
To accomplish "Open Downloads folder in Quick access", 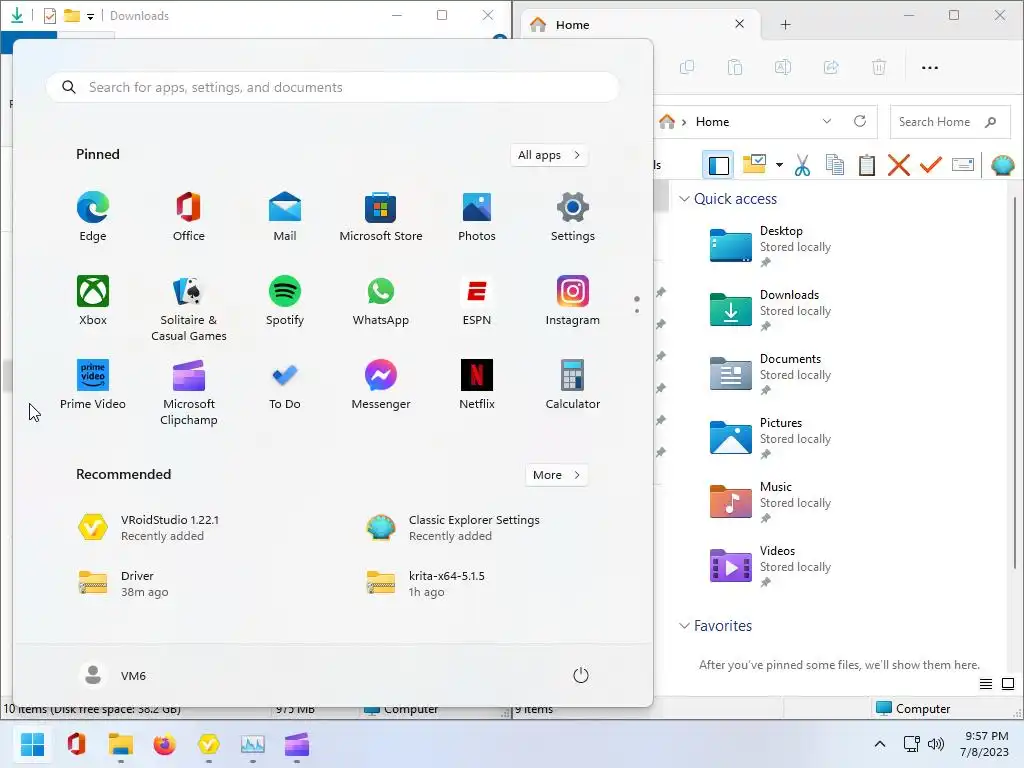I will (771, 310).
